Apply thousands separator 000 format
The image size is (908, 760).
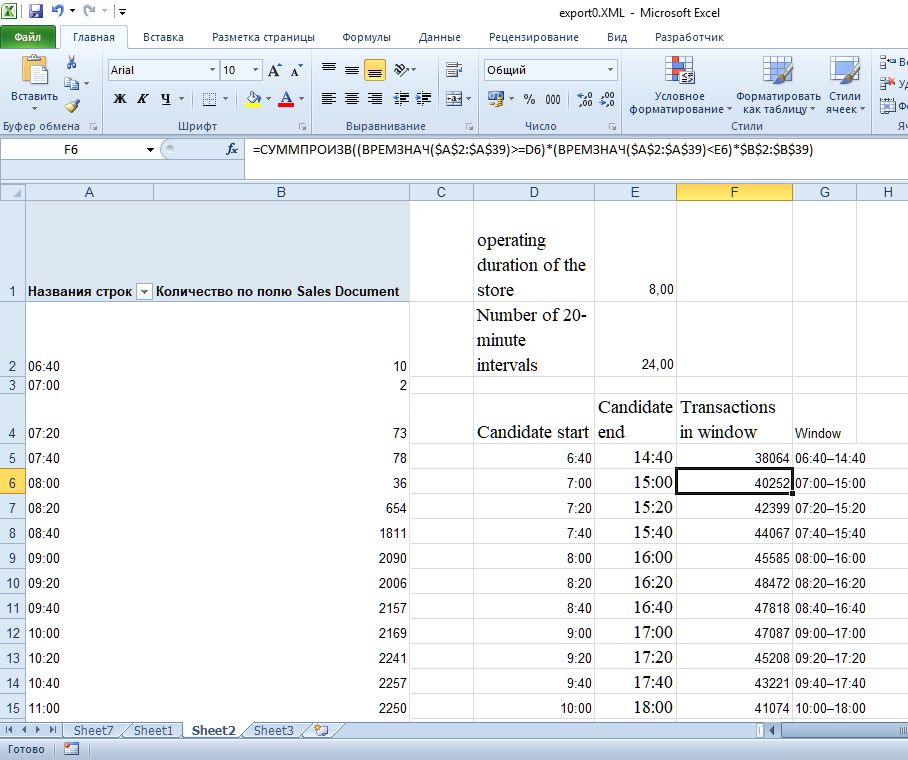coord(553,99)
